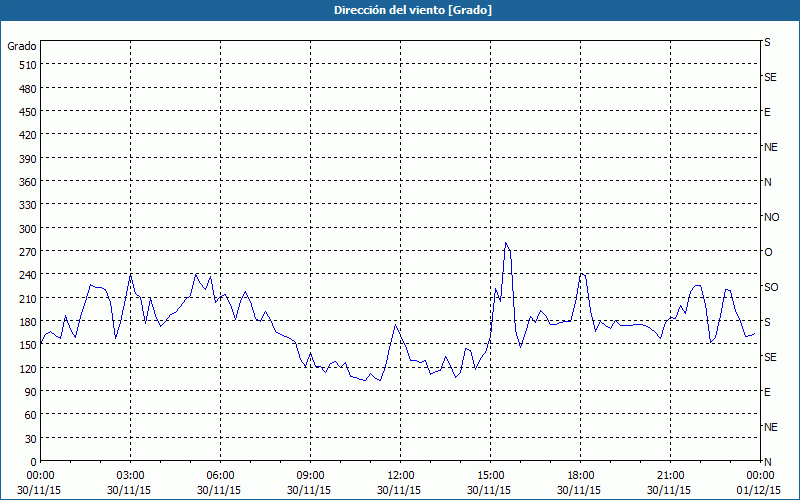Click the 120 y-axis label
This screenshot has height=500, width=800.
[28, 368]
